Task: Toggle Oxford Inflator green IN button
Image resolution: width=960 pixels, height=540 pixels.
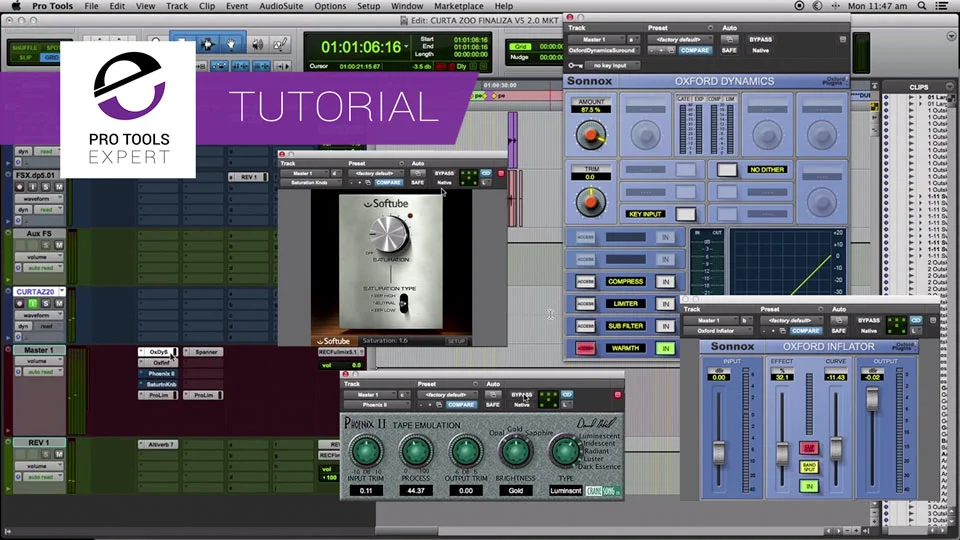Action: pos(809,486)
